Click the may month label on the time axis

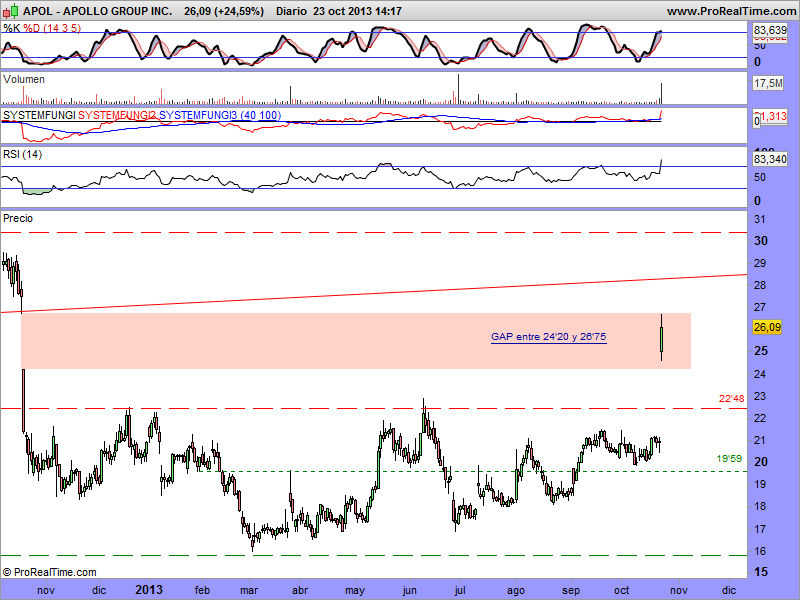[355, 591]
